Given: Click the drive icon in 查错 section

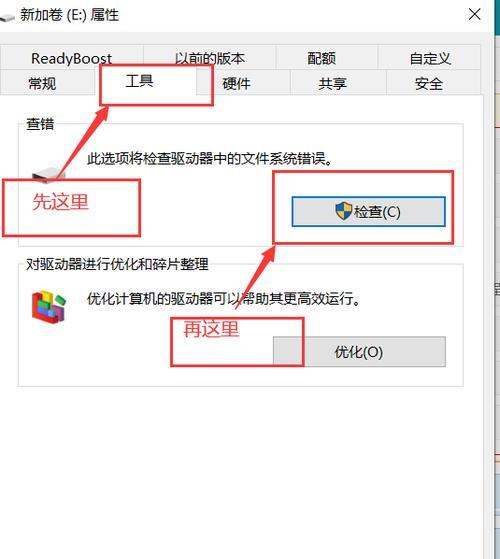Looking at the screenshot, I should (x=48, y=174).
